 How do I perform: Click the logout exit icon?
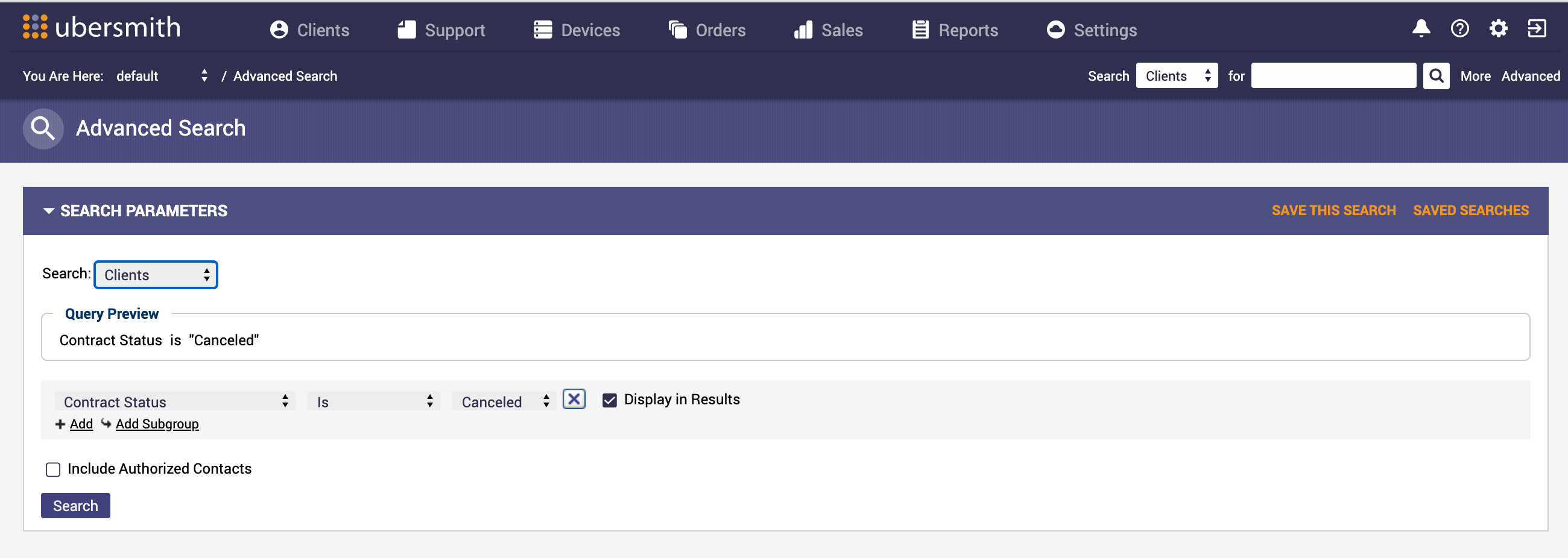coord(1537,28)
